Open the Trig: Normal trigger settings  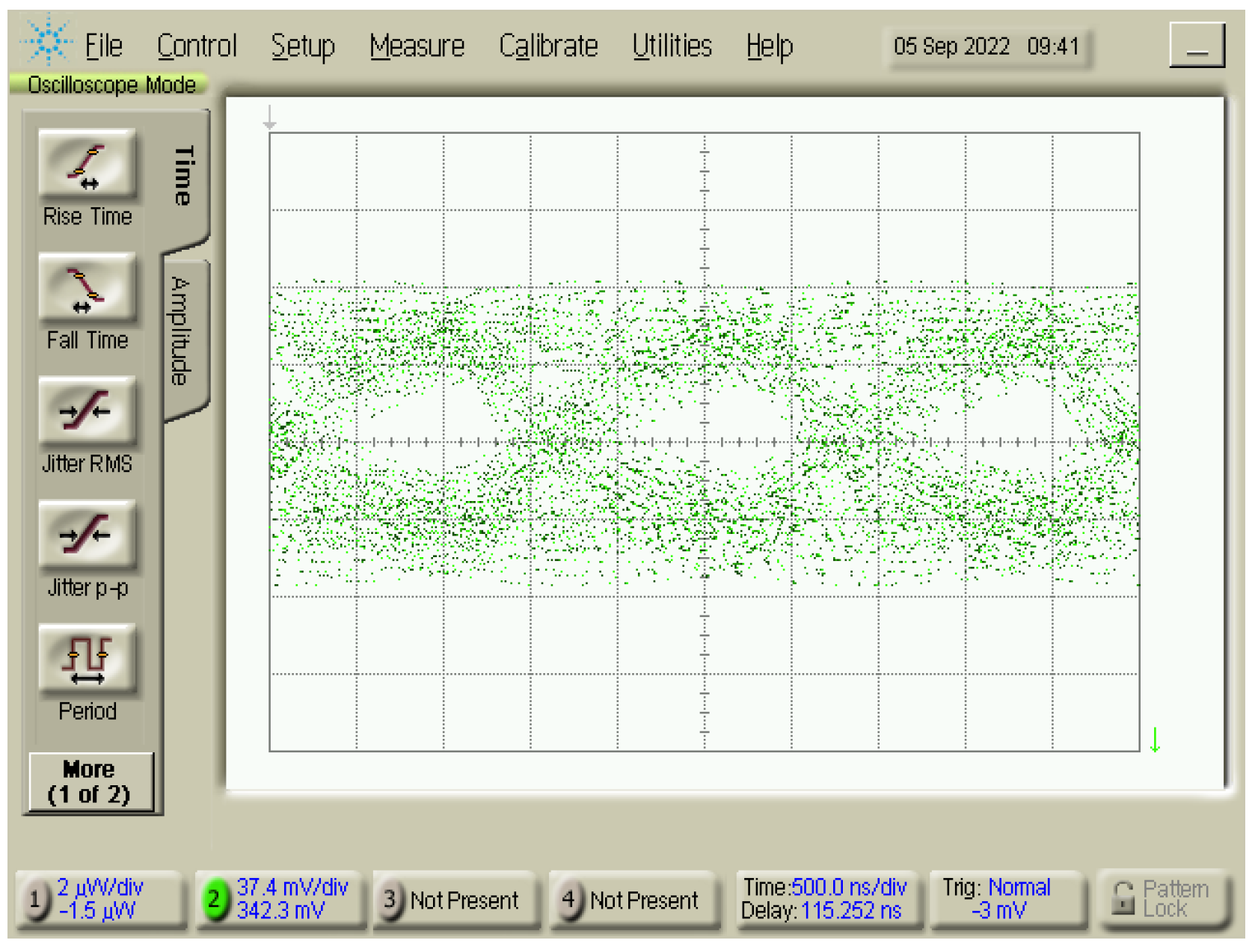[x=996, y=887]
